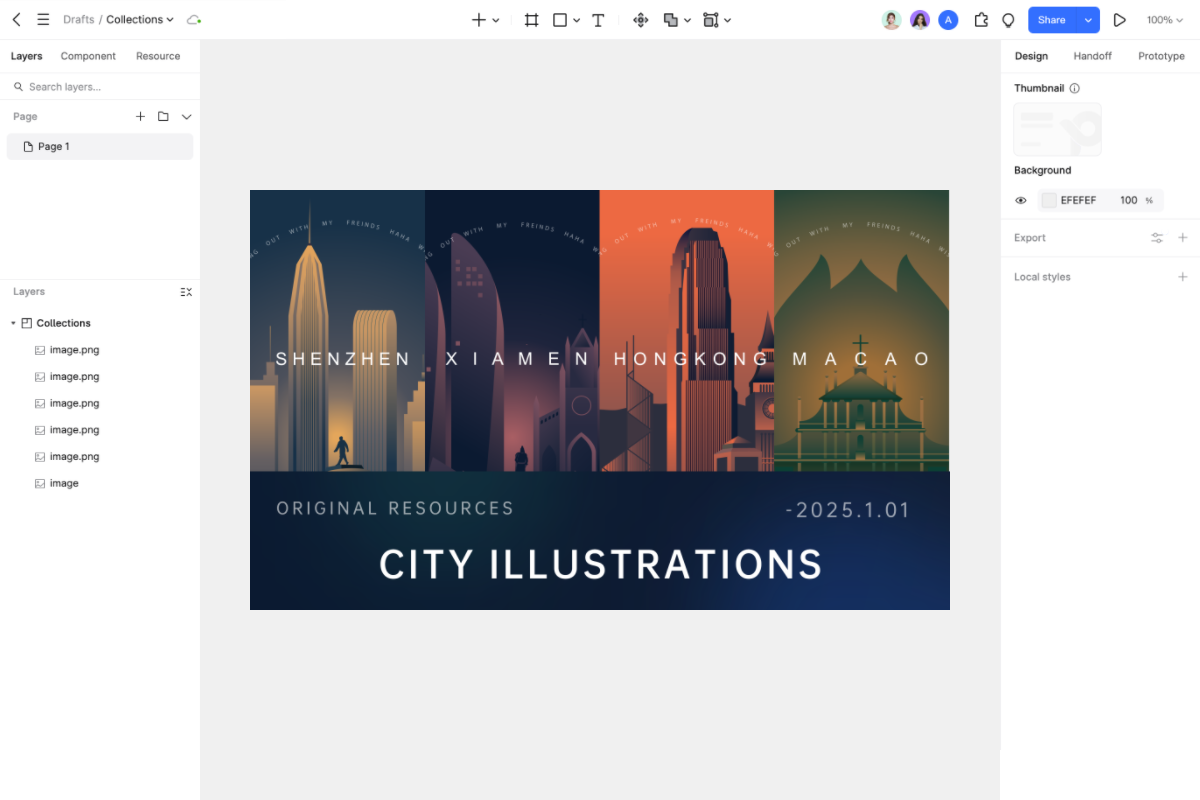Viewport: 1200px width, 800px height.
Task: Go to the Drafts breadcrumb link
Action: 78,20
